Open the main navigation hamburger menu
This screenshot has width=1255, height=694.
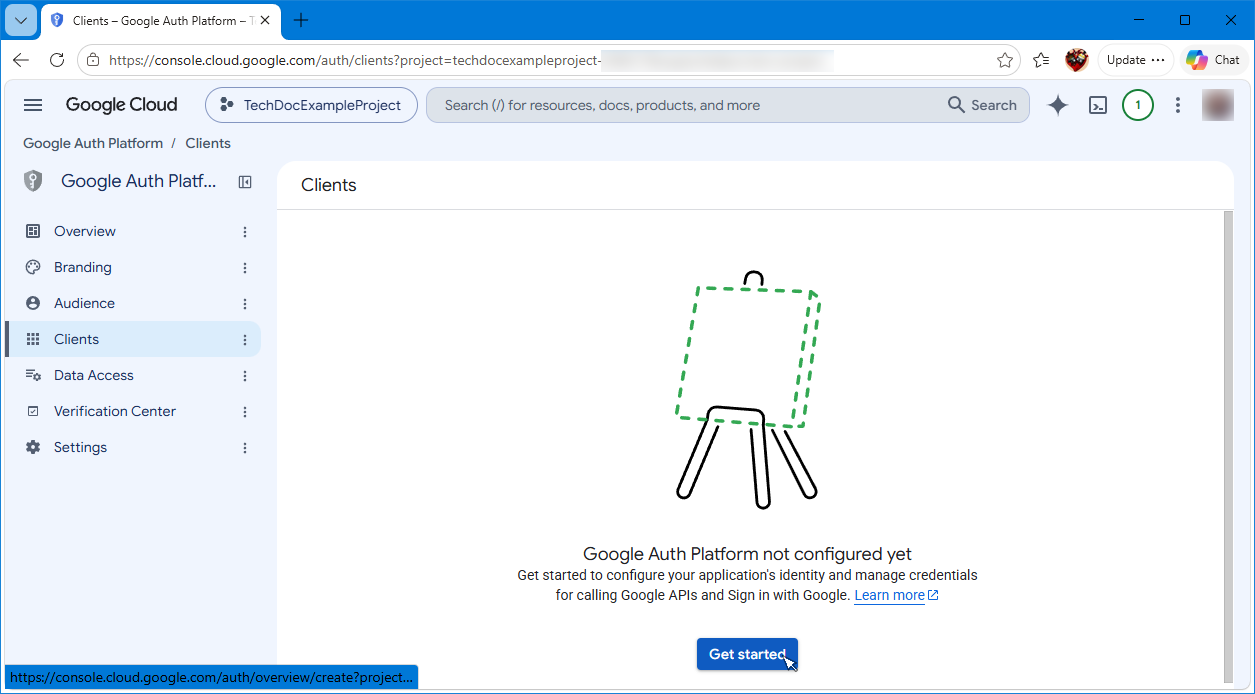[33, 105]
